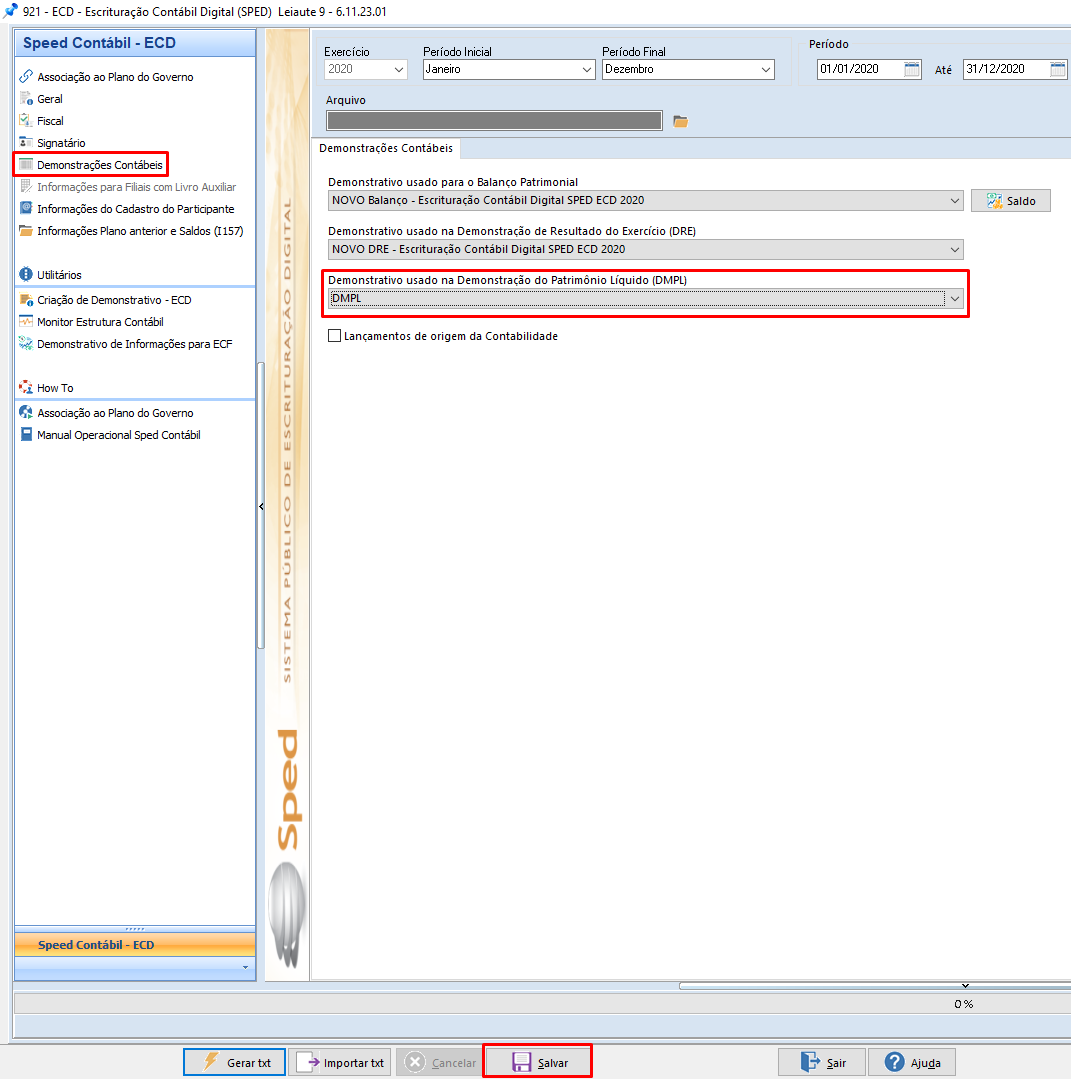
Task: Click the pin icon in the title bar
Action: 10,11
